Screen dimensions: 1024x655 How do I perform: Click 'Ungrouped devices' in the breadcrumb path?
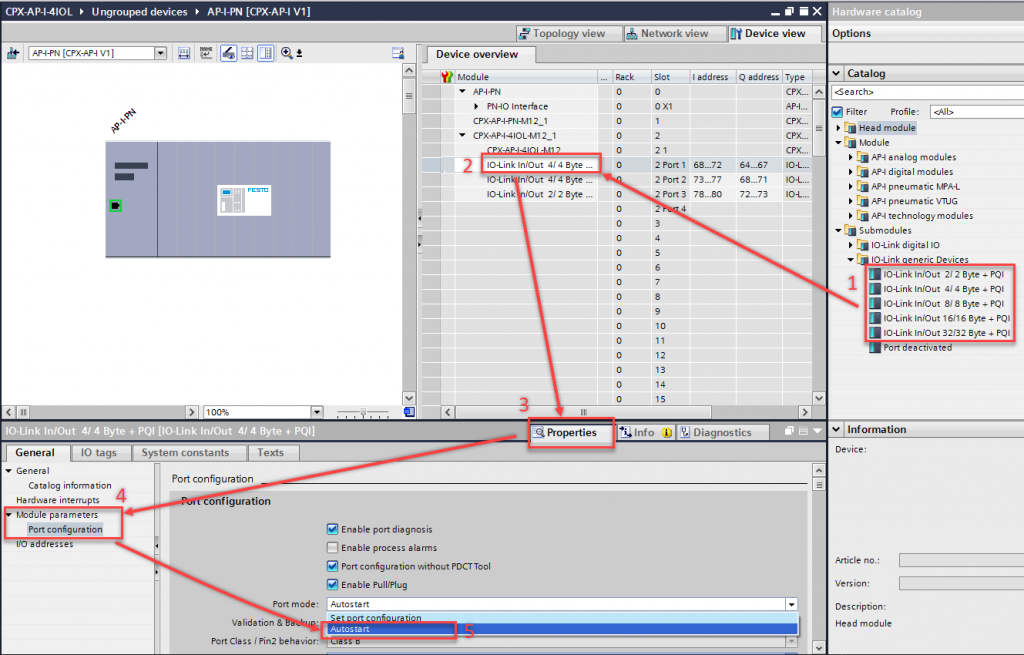(x=139, y=12)
